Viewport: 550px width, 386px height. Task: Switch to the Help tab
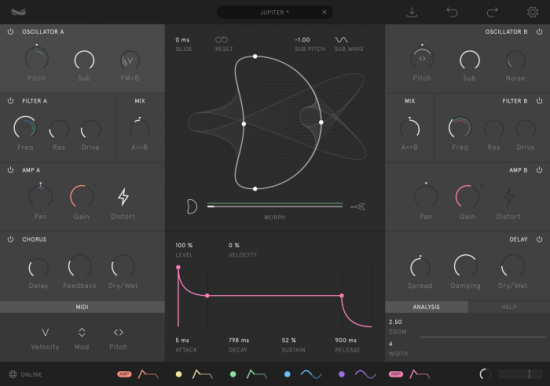coord(509,307)
